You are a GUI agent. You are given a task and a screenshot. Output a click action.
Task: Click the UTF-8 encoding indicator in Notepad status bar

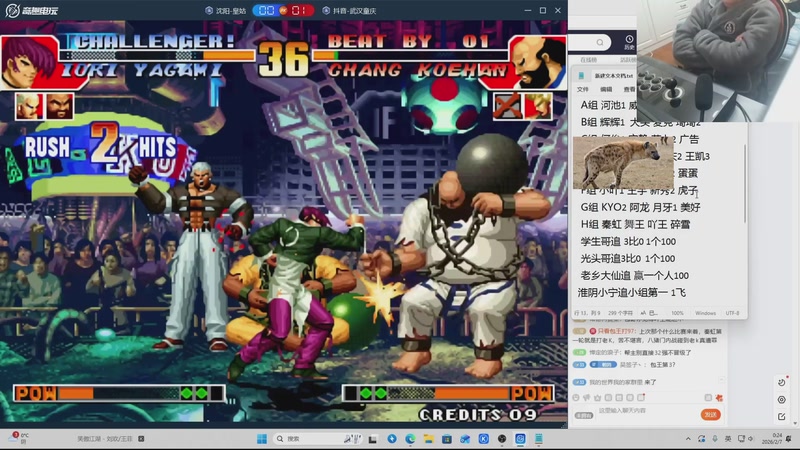pyautogui.click(x=732, y=313)
